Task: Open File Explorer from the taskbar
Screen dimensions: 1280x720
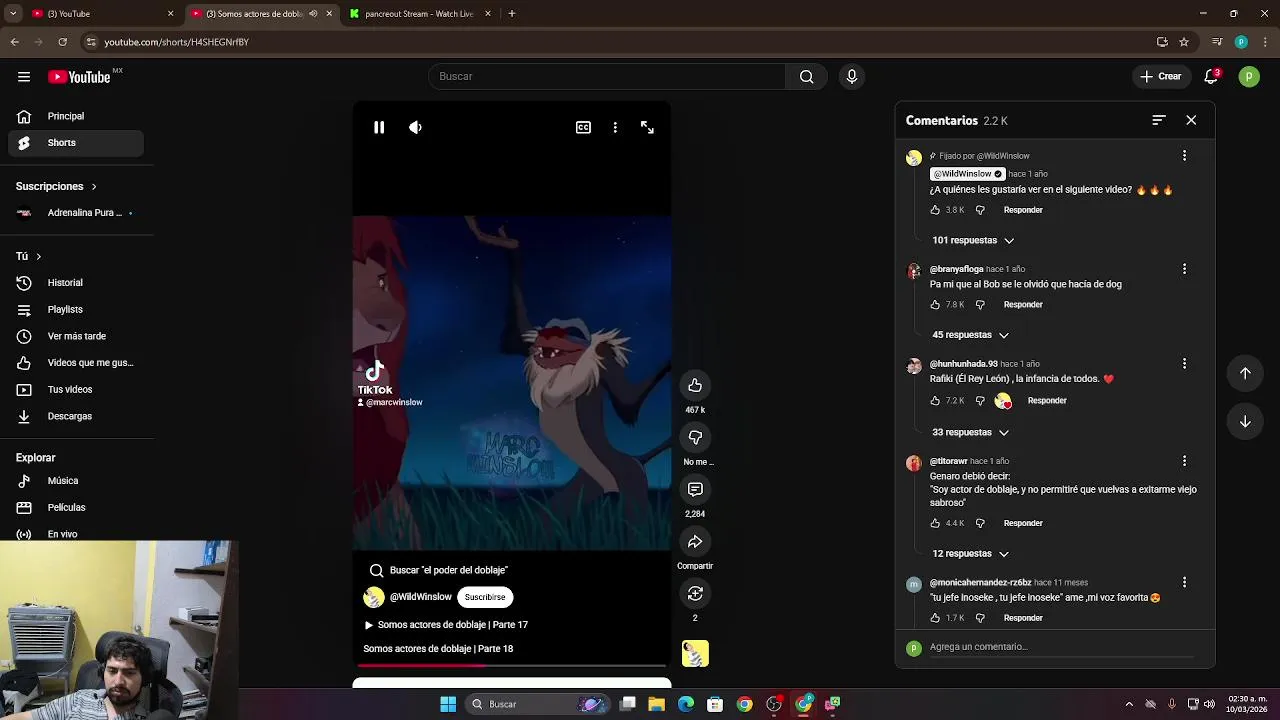Action: pyautogui.click(x=657, y=704)
